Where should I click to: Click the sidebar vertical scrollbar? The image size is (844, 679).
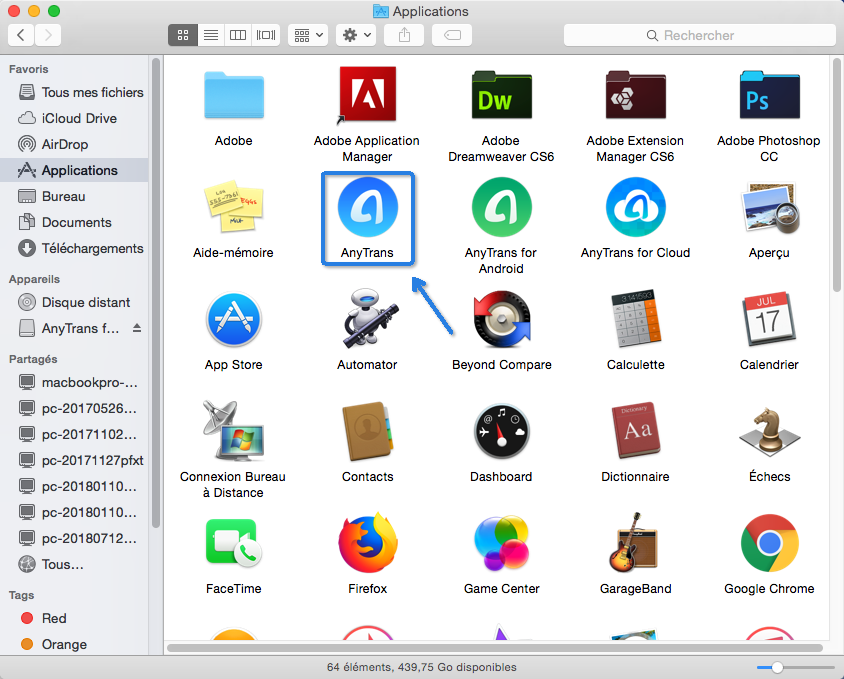[156, 293]
